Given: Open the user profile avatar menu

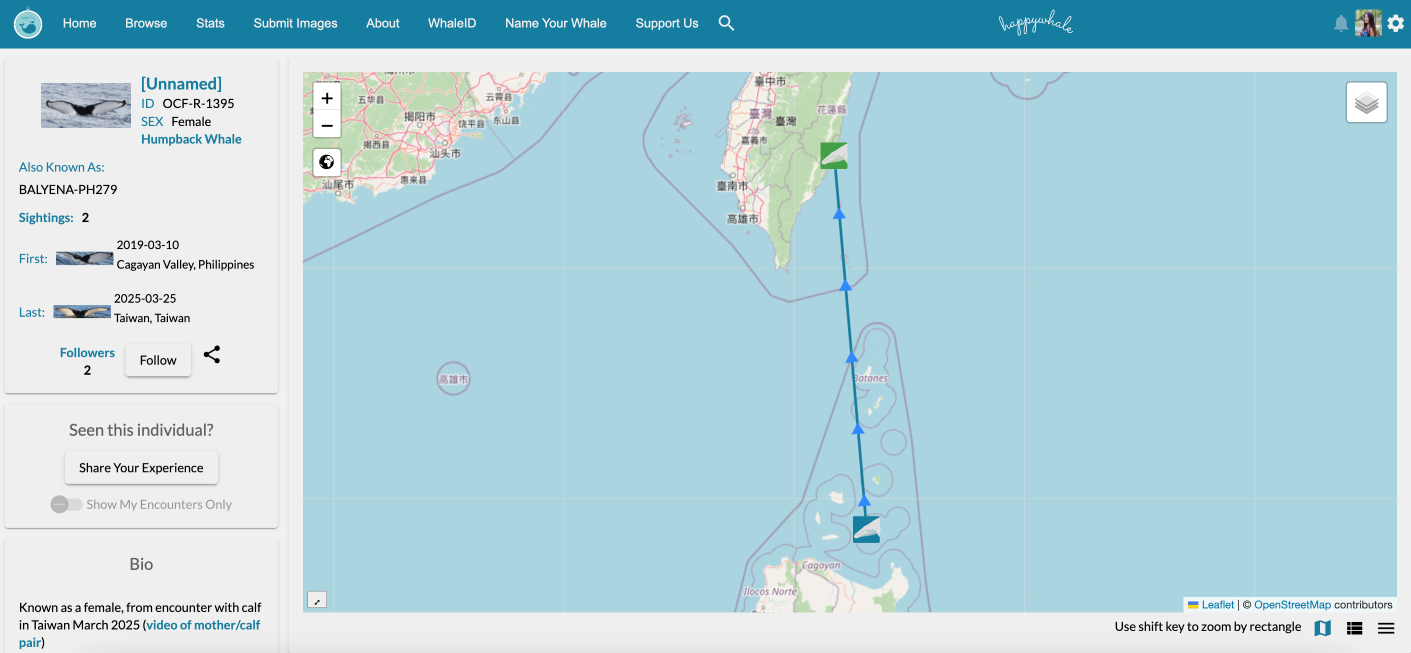Looking at the screenshot, I should click(1368, 23).
